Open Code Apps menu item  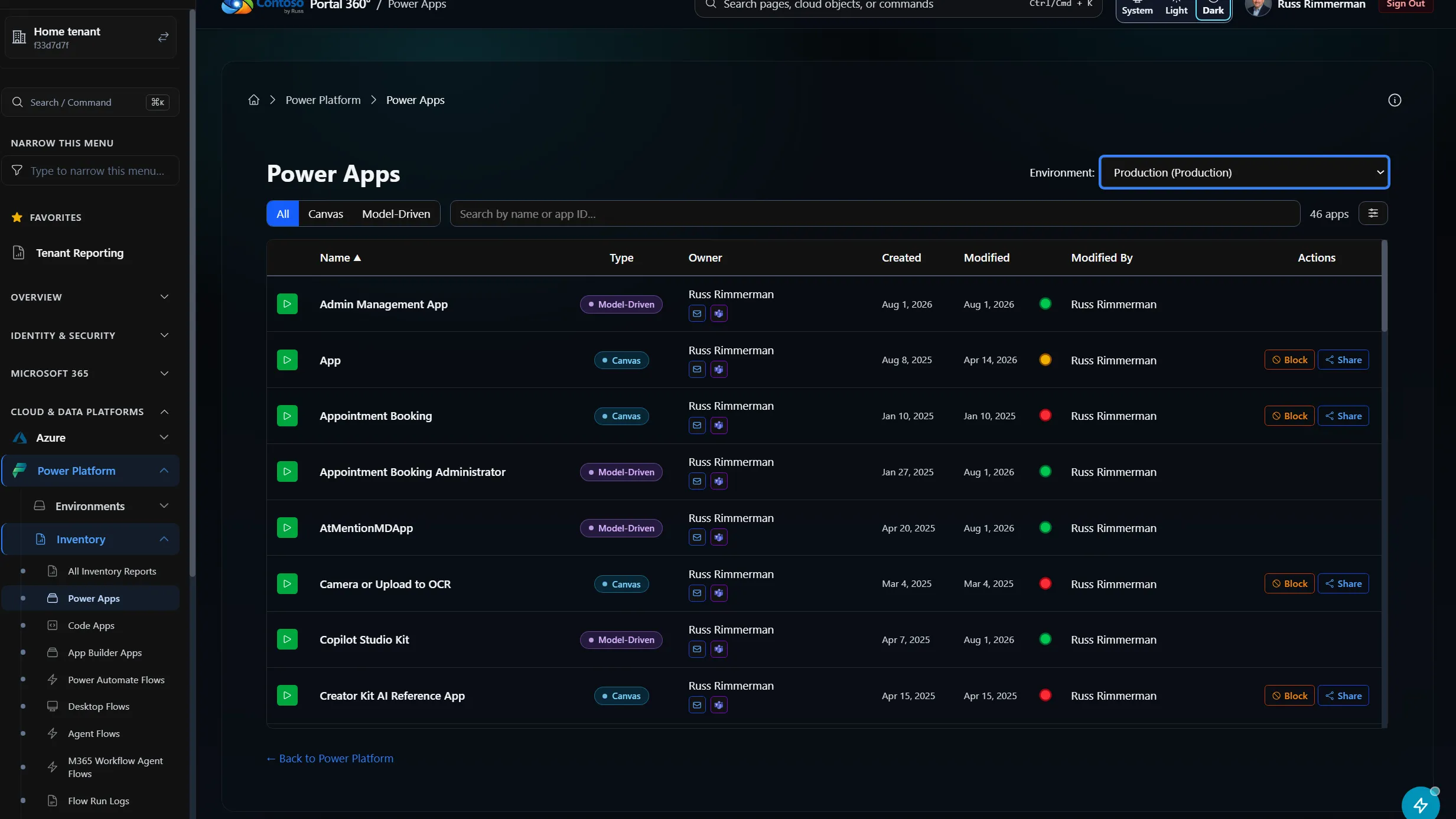tap(92, 625)
